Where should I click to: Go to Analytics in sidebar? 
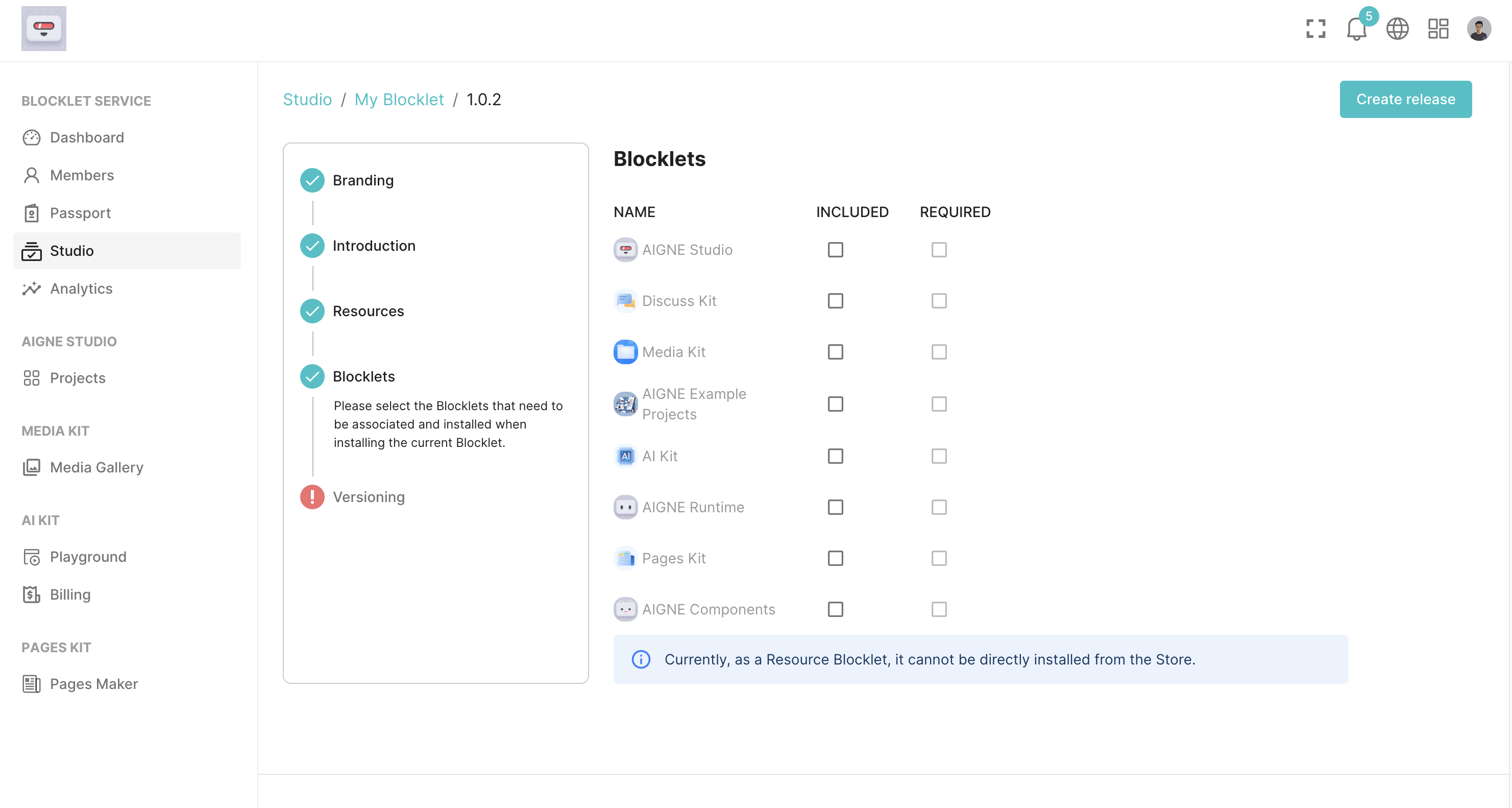[x=81, y=289]
